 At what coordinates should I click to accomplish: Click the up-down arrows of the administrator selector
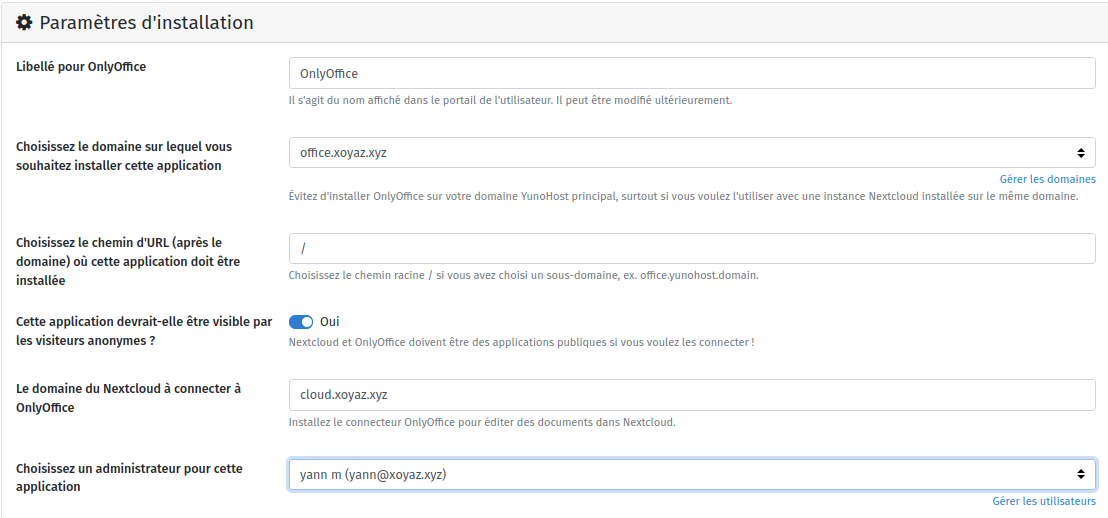[x=1080, y=474]
